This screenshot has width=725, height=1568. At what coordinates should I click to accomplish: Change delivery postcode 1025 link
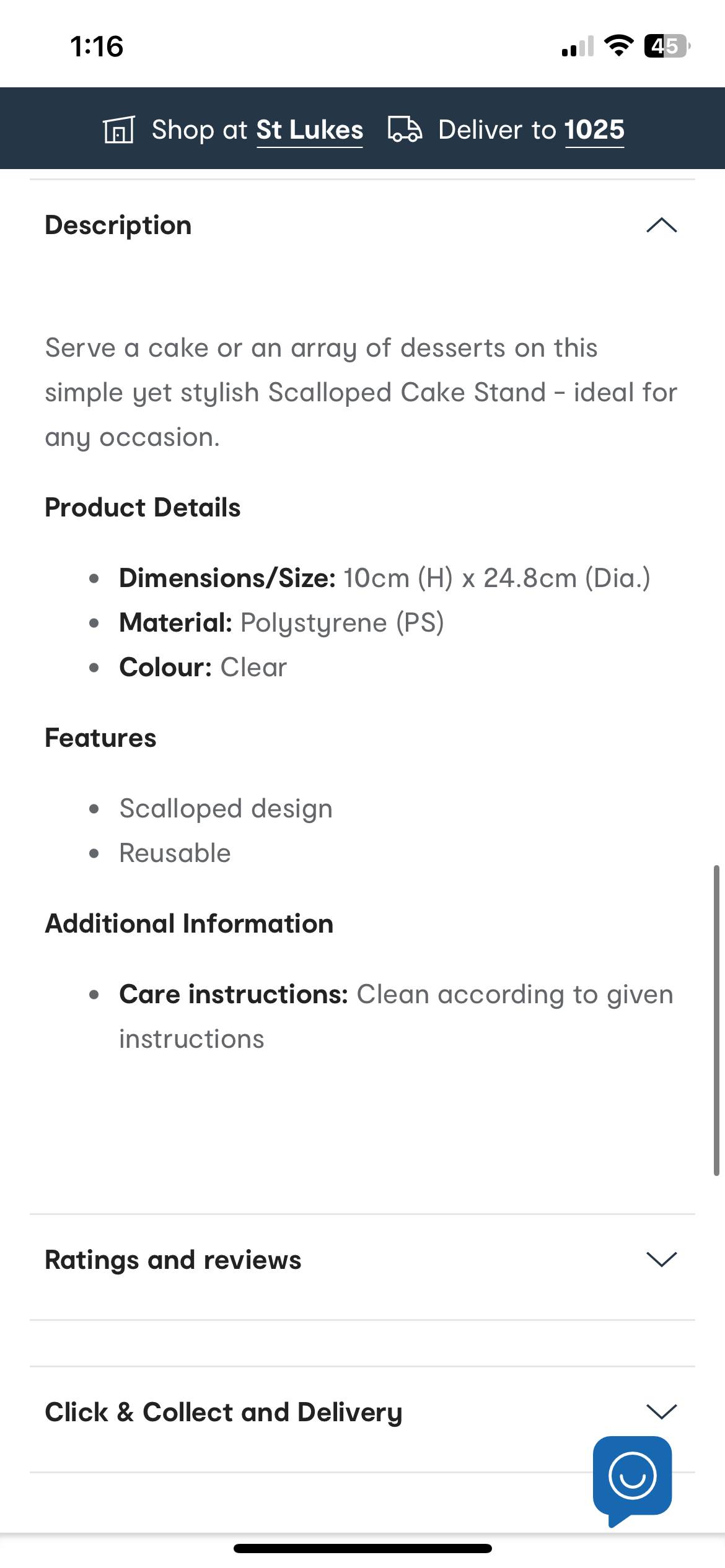(x=594, y=130)
